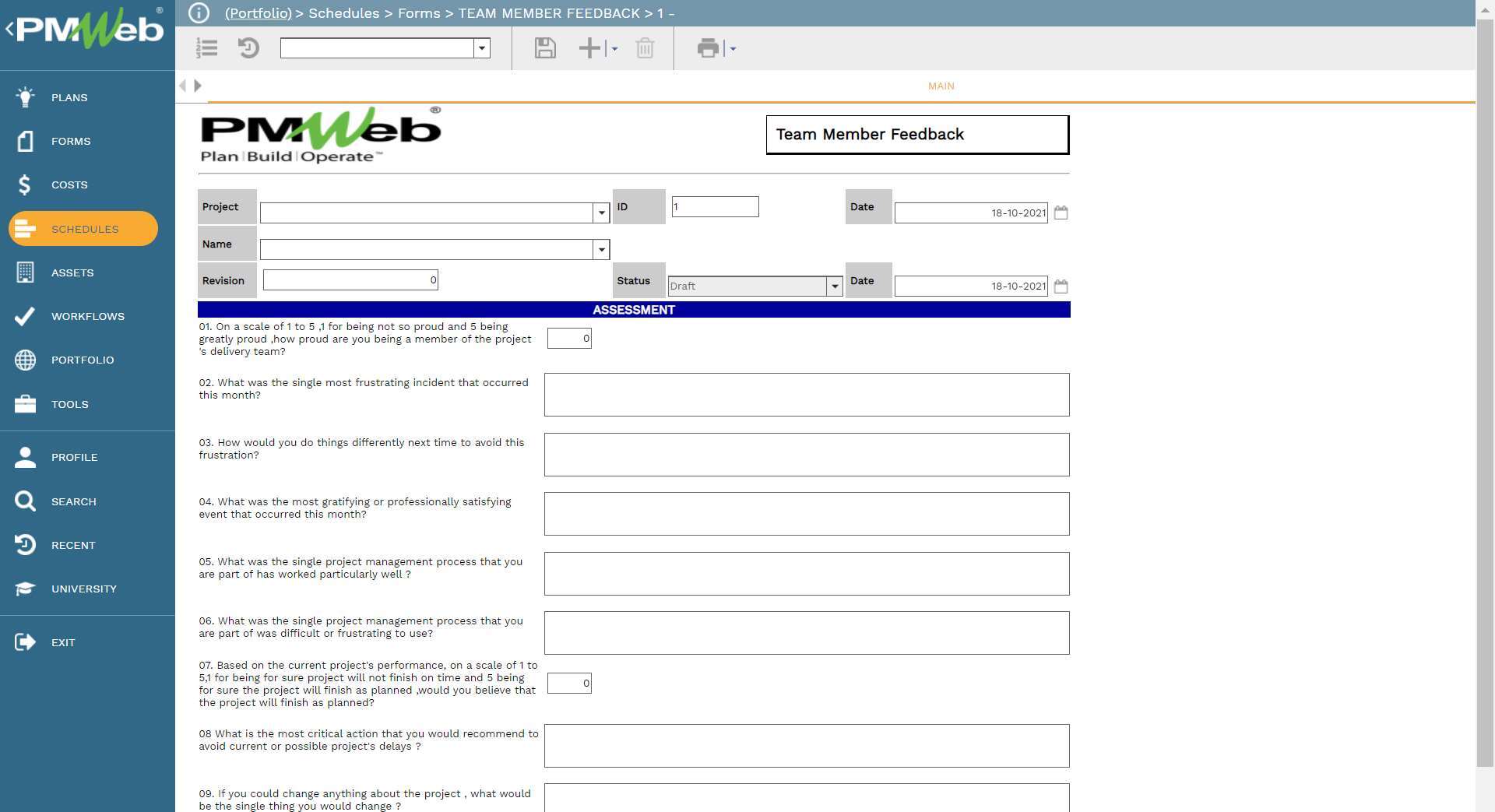The height and width of the screenshot is (812, 1495).
Task: Collapse sidebar via PMWeb logo arrow
Action: [x=9, y=30]
